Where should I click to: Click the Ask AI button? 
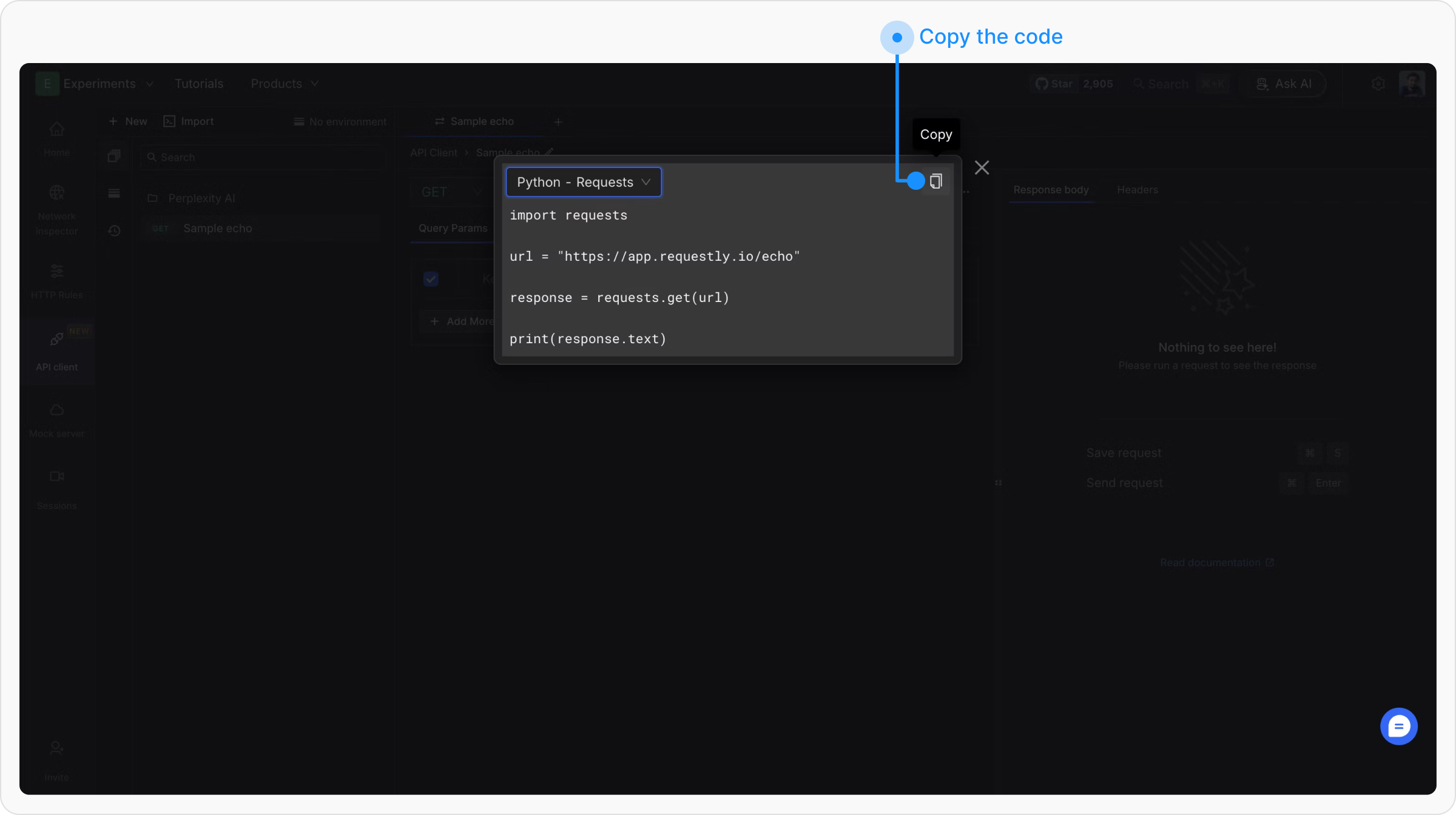[1284, 84]
